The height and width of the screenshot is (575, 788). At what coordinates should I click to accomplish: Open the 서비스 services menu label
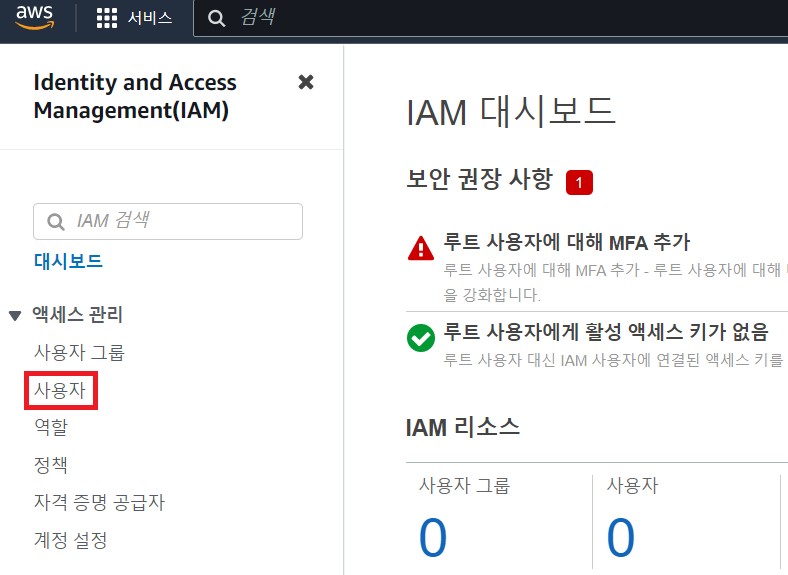point(149,18)
